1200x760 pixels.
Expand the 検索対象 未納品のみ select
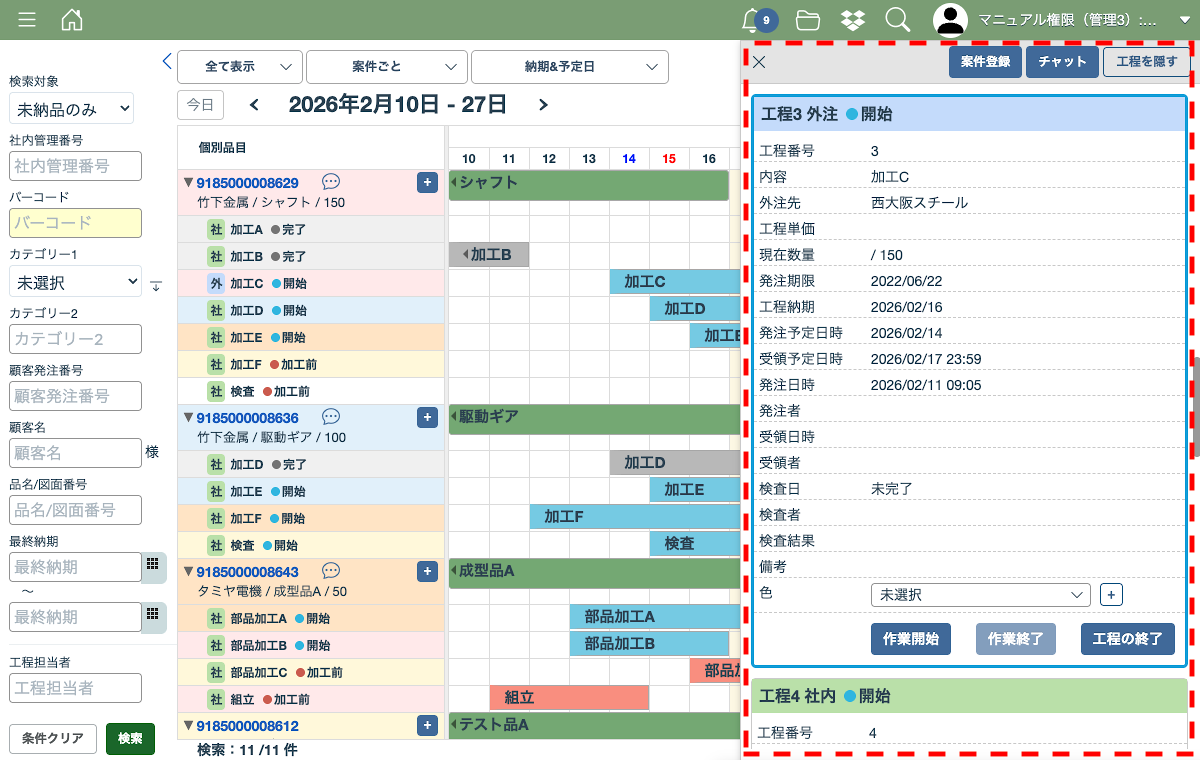tap(71, 108)
